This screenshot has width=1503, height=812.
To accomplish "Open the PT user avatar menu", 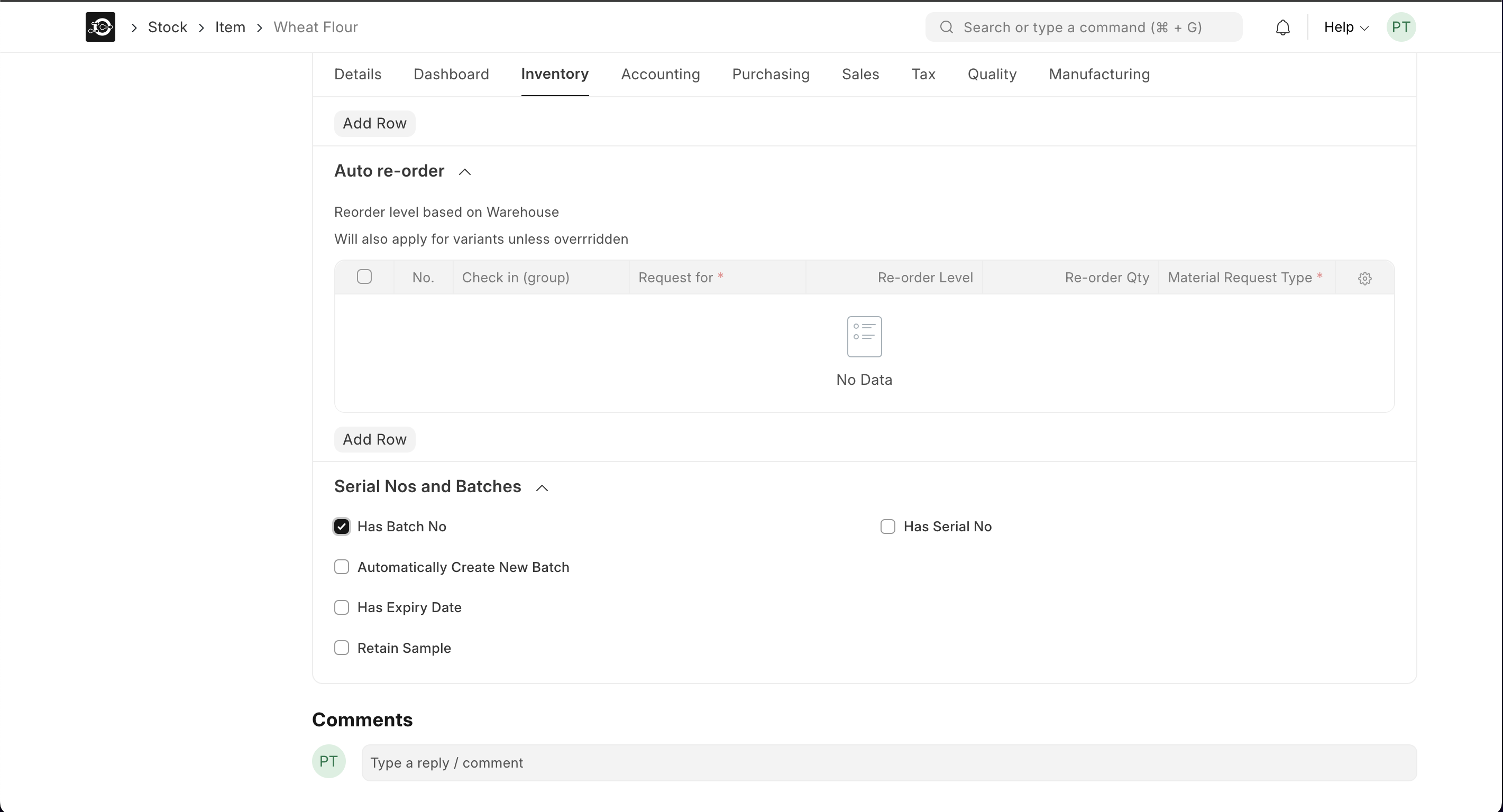I will click(x=1400, y=27).
